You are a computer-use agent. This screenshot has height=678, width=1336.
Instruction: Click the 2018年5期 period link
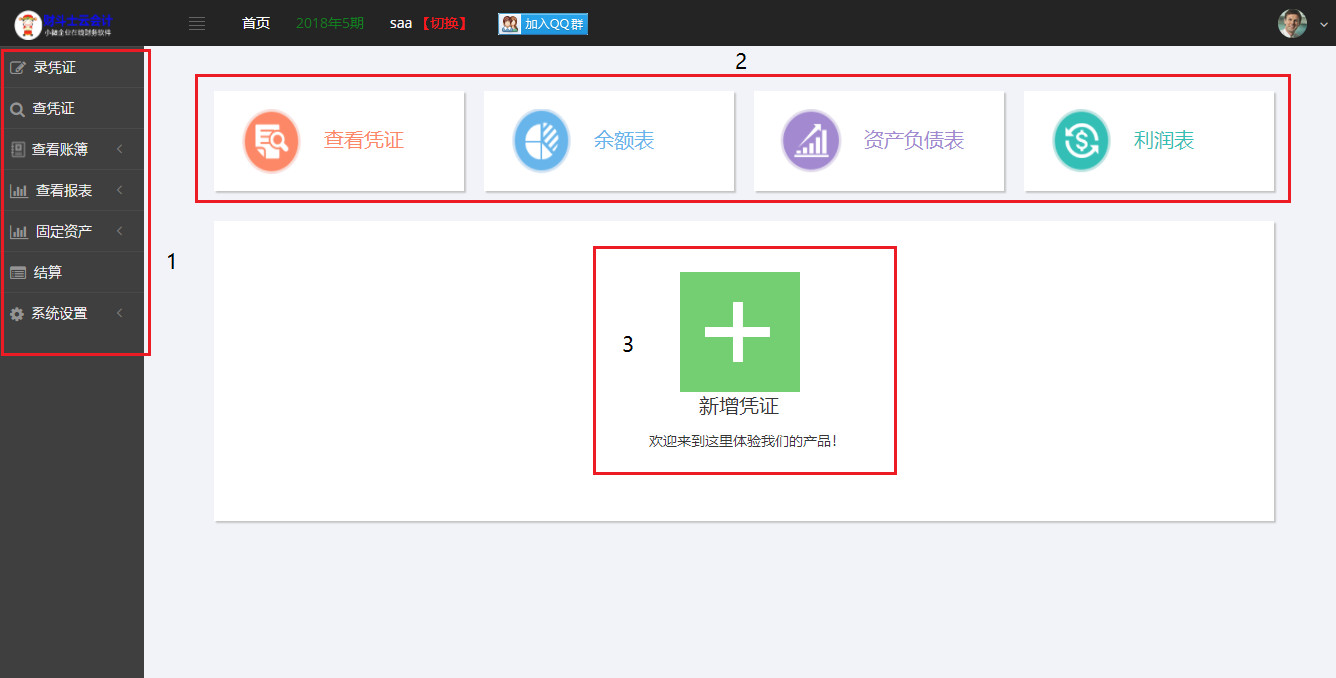(330, 23)
